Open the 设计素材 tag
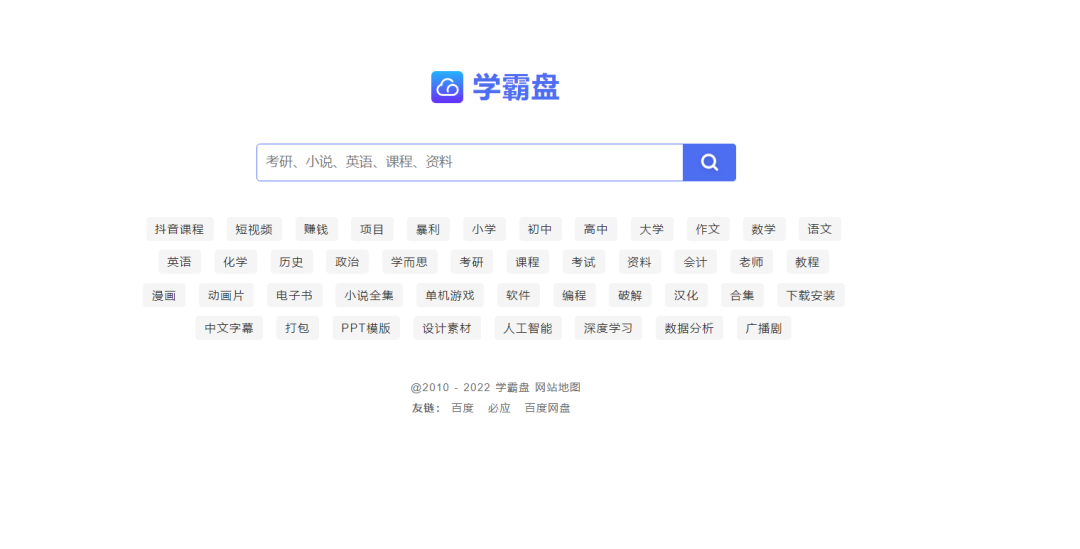Image resolution: width=1080 pixels, height=549 pixels. coord(447,329)
